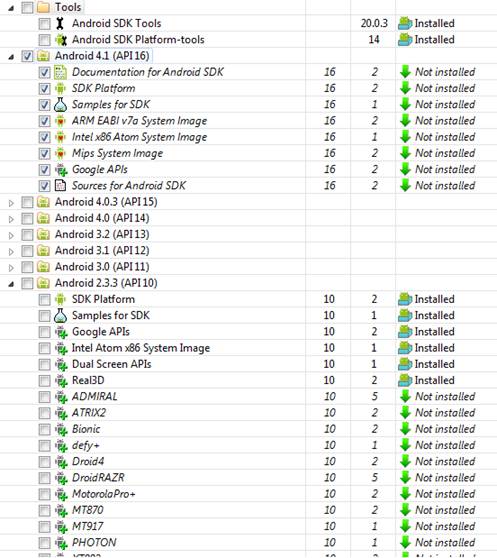
Task: Expand the Android 3.0 (API 11) node
Action: [x=11, y=268]
